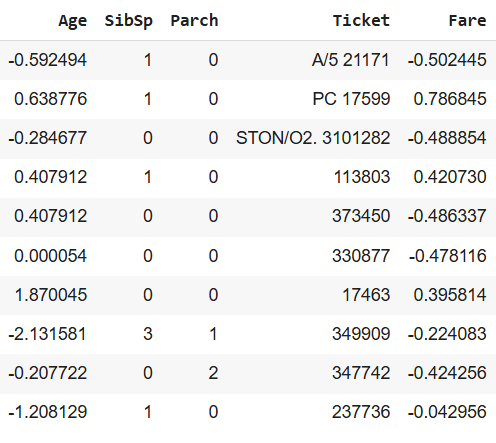Click Parch value 0 in ticket 330877 row

(x=213, y=256)
